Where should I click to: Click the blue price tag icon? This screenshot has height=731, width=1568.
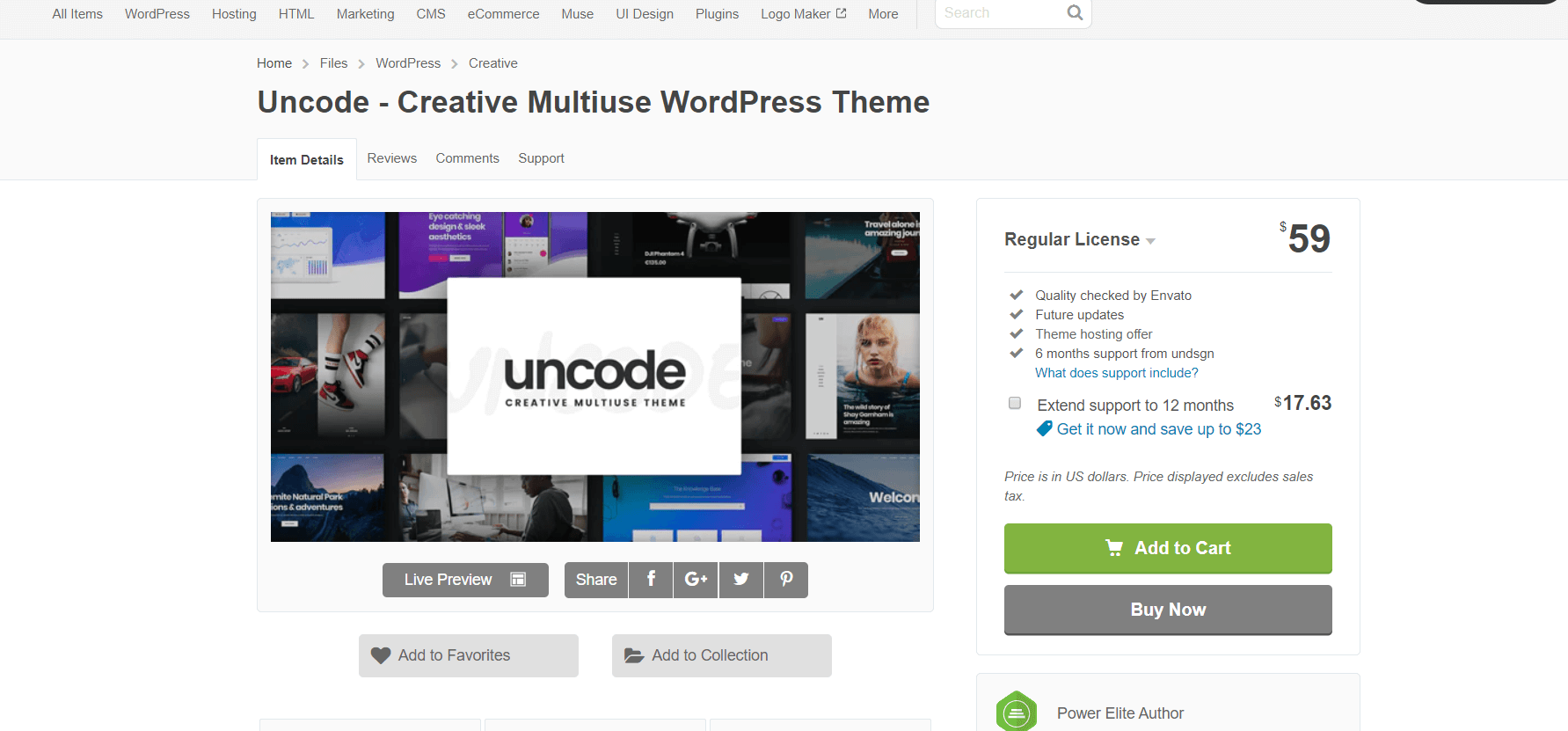tap(1044, 428)
